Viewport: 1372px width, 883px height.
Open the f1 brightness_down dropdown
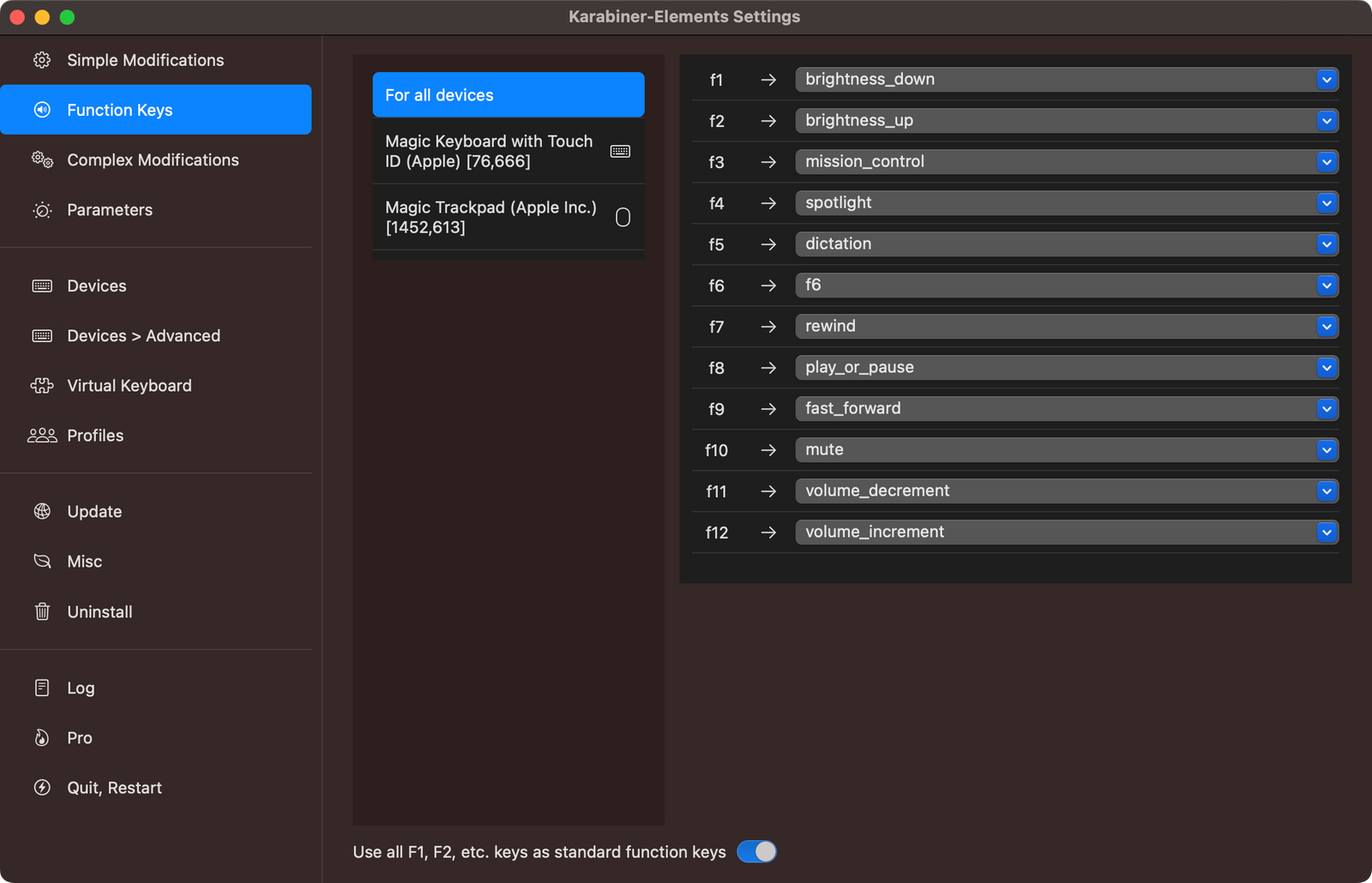tap(1066, 80)
